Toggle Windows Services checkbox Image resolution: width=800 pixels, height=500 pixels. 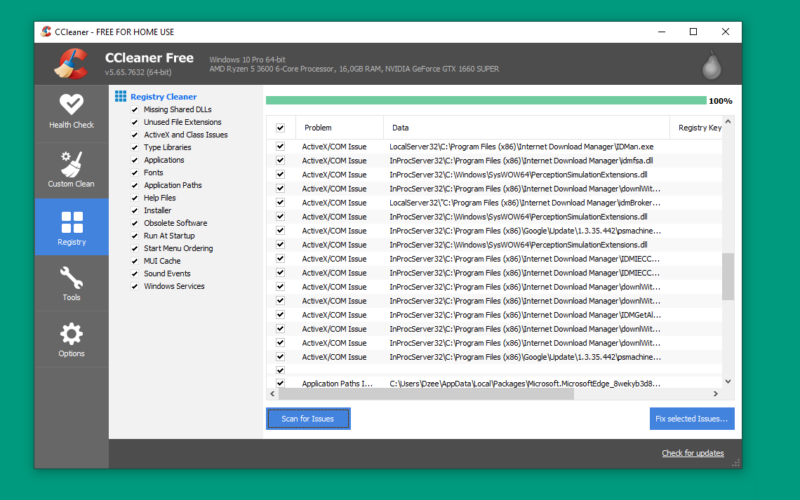click(135, 287)
